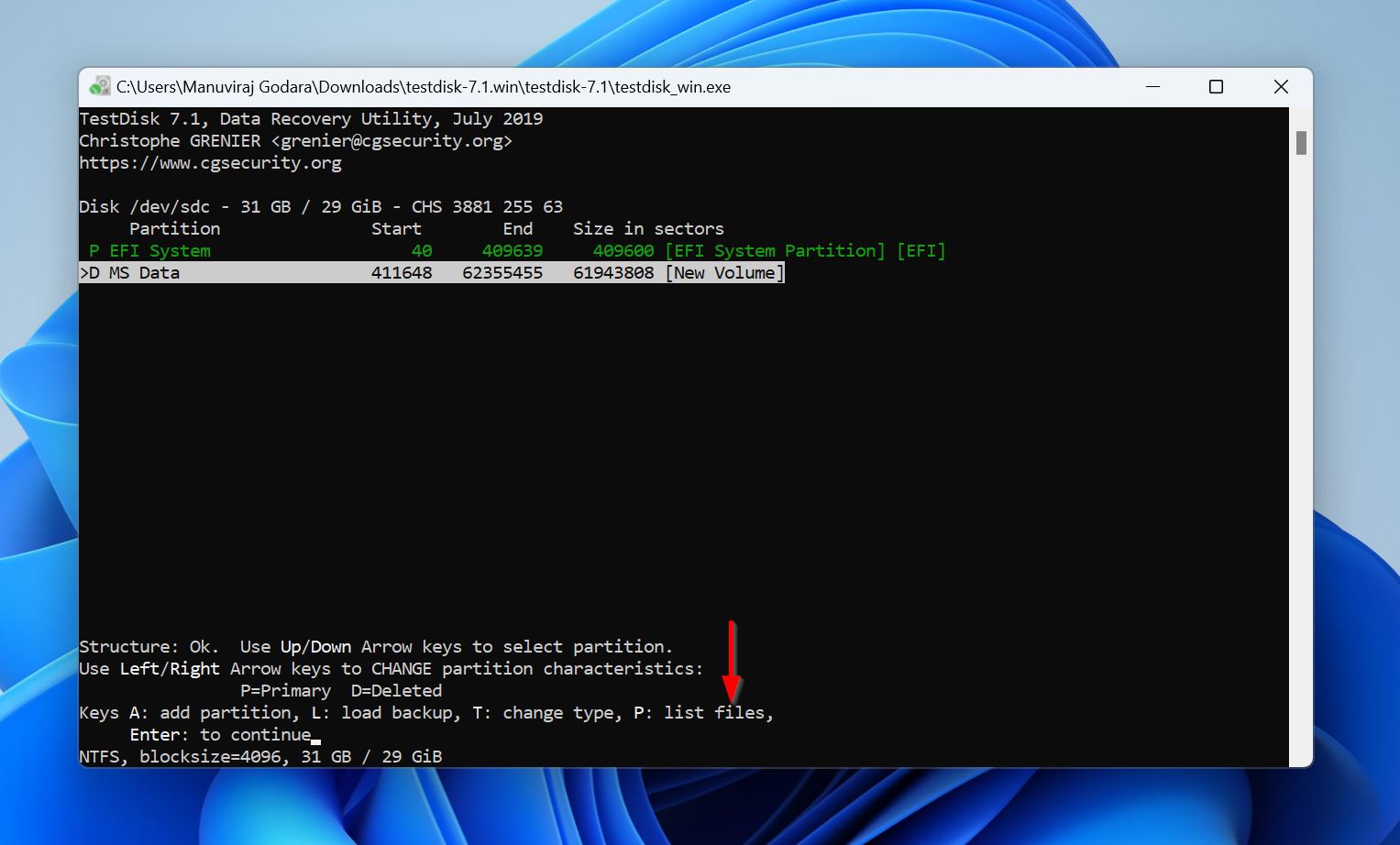This screenshot has height=845, width=1400.
Task: Click 'L: load backup' hint text
Action: (x=386, y=713)
